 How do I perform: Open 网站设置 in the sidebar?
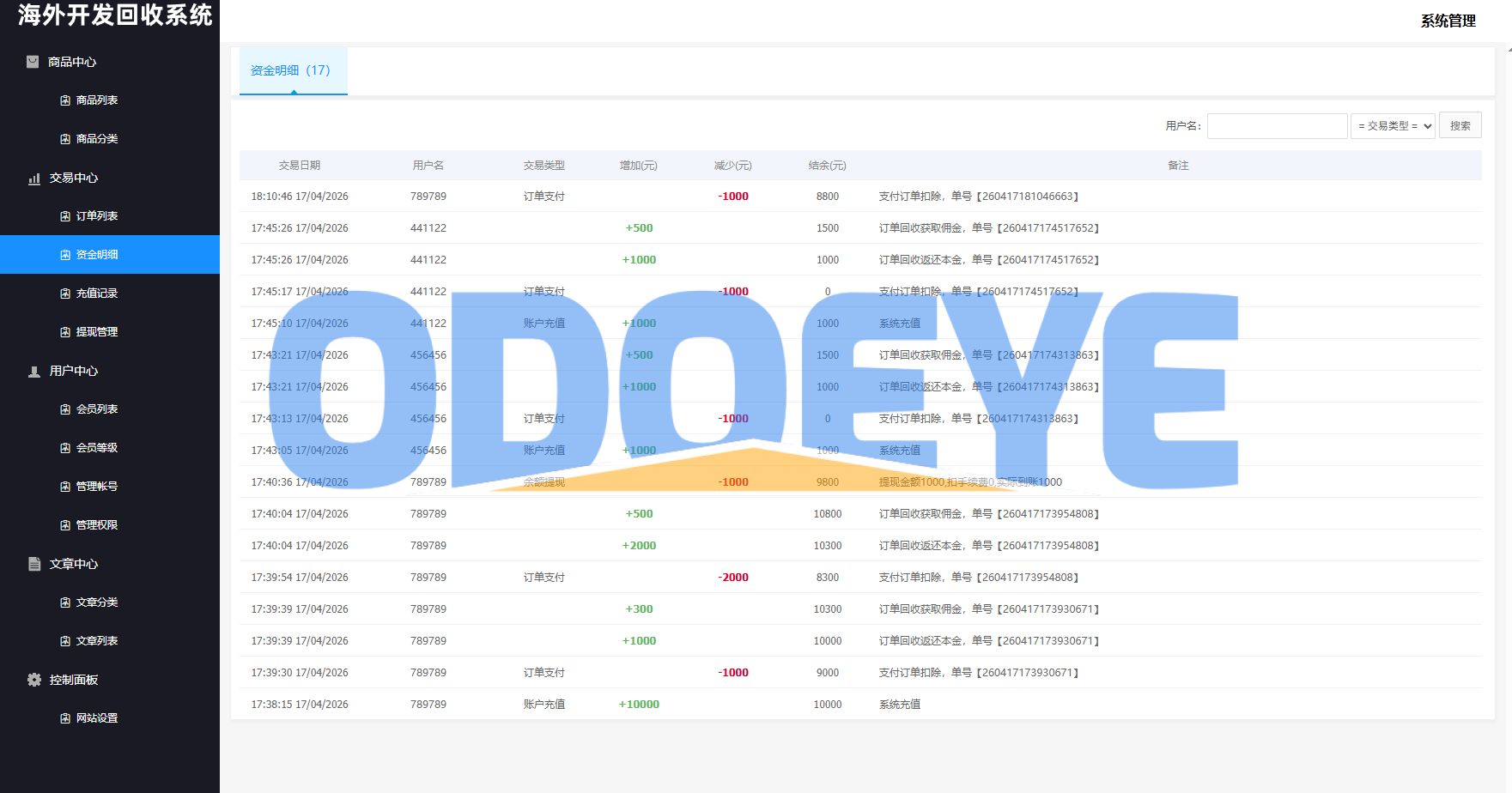click(x=97, y=718)
